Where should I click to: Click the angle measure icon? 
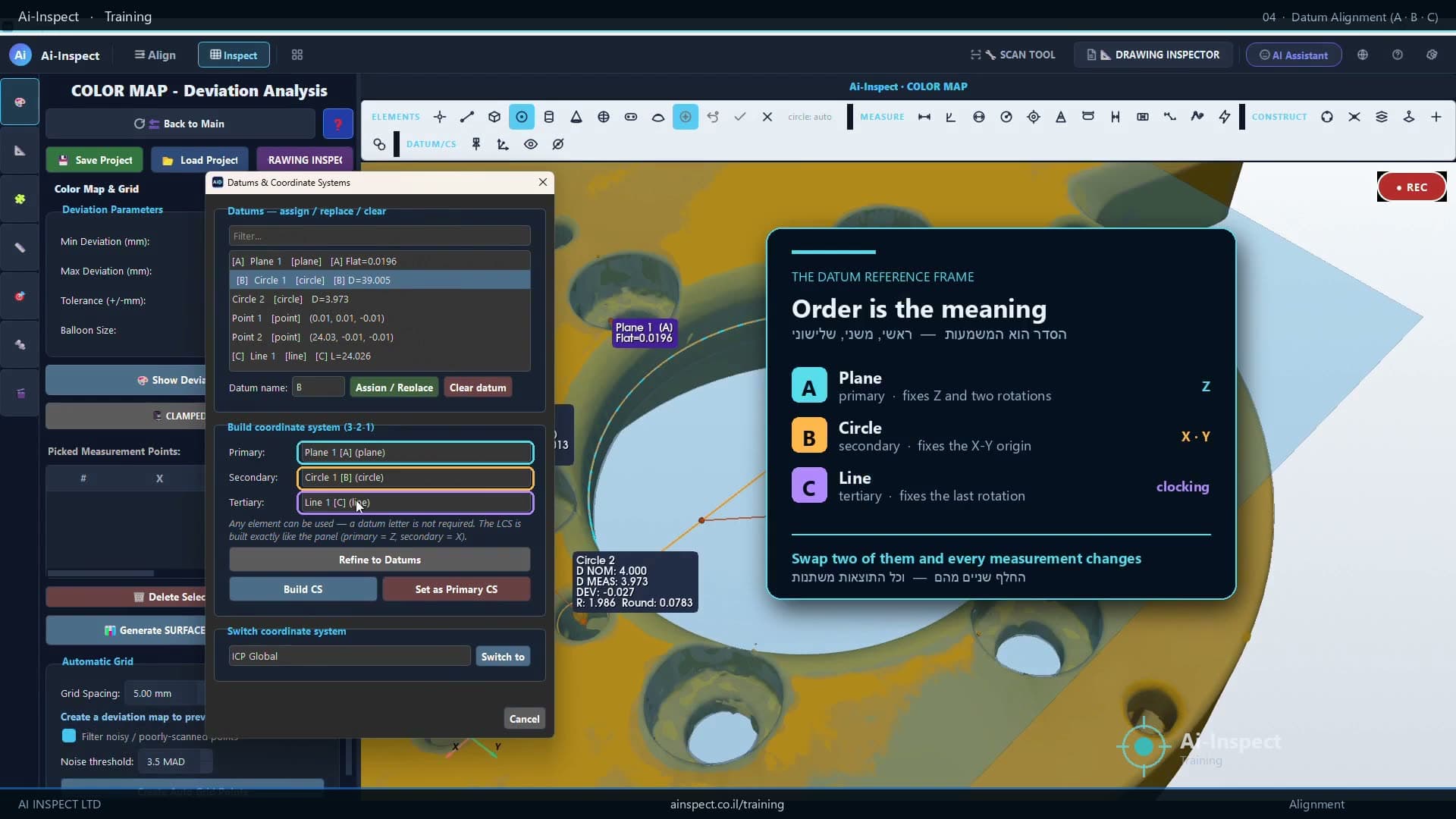pyautogui.click(x=951, y=117)
